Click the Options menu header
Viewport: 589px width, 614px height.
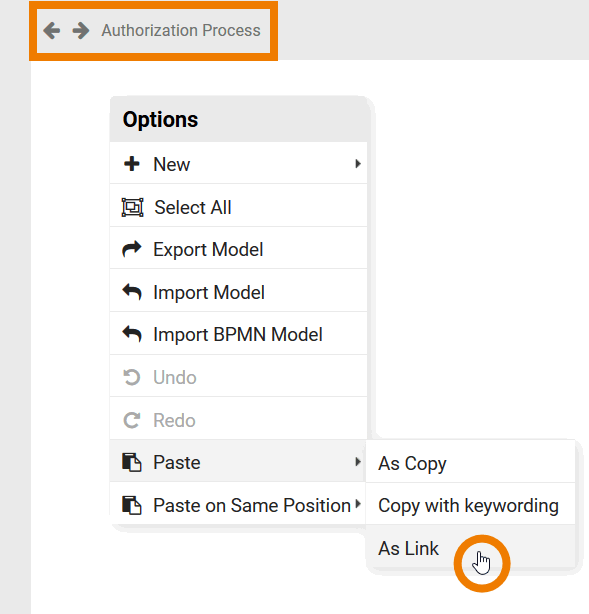tap(238, 119)
